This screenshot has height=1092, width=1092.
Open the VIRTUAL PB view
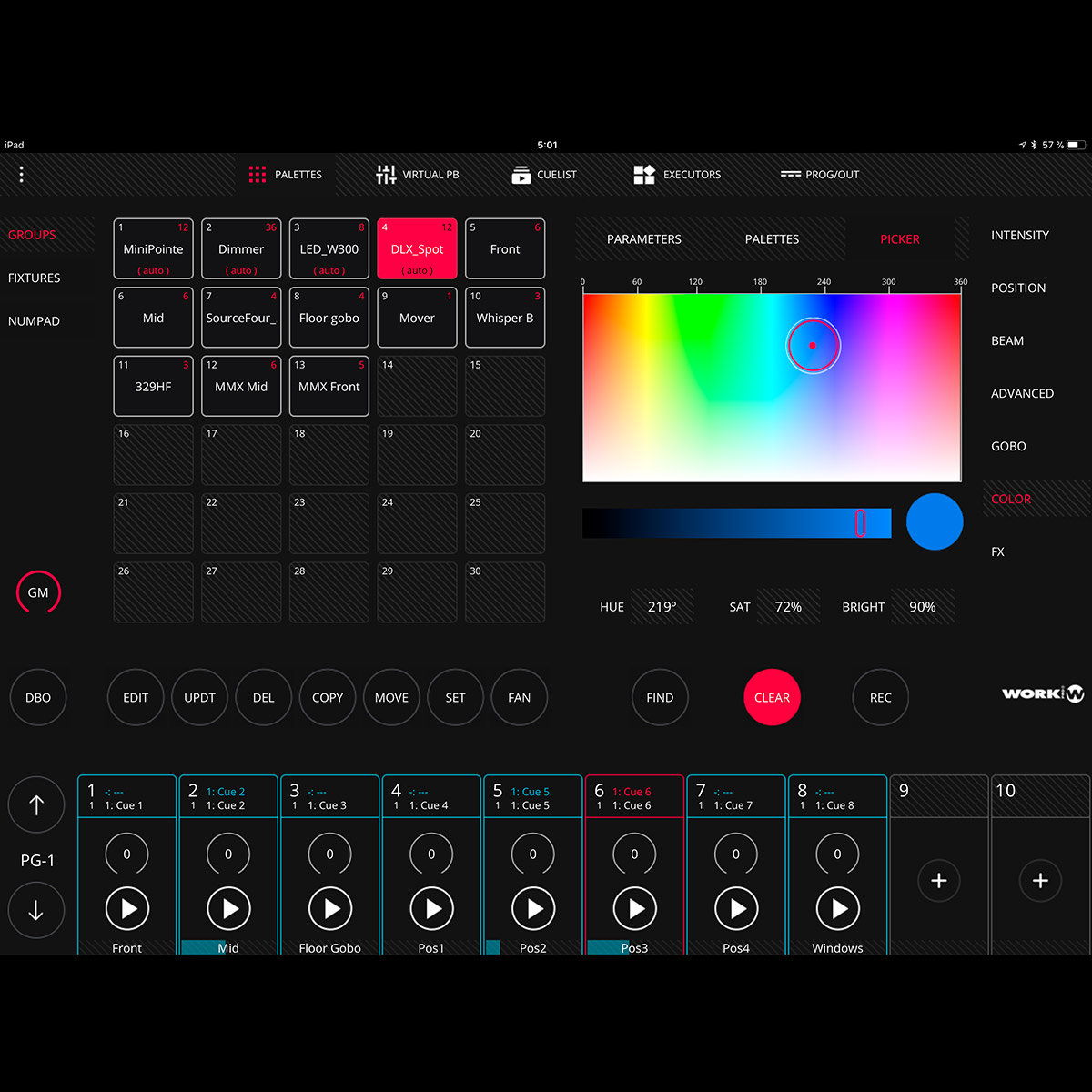[419, 174]
